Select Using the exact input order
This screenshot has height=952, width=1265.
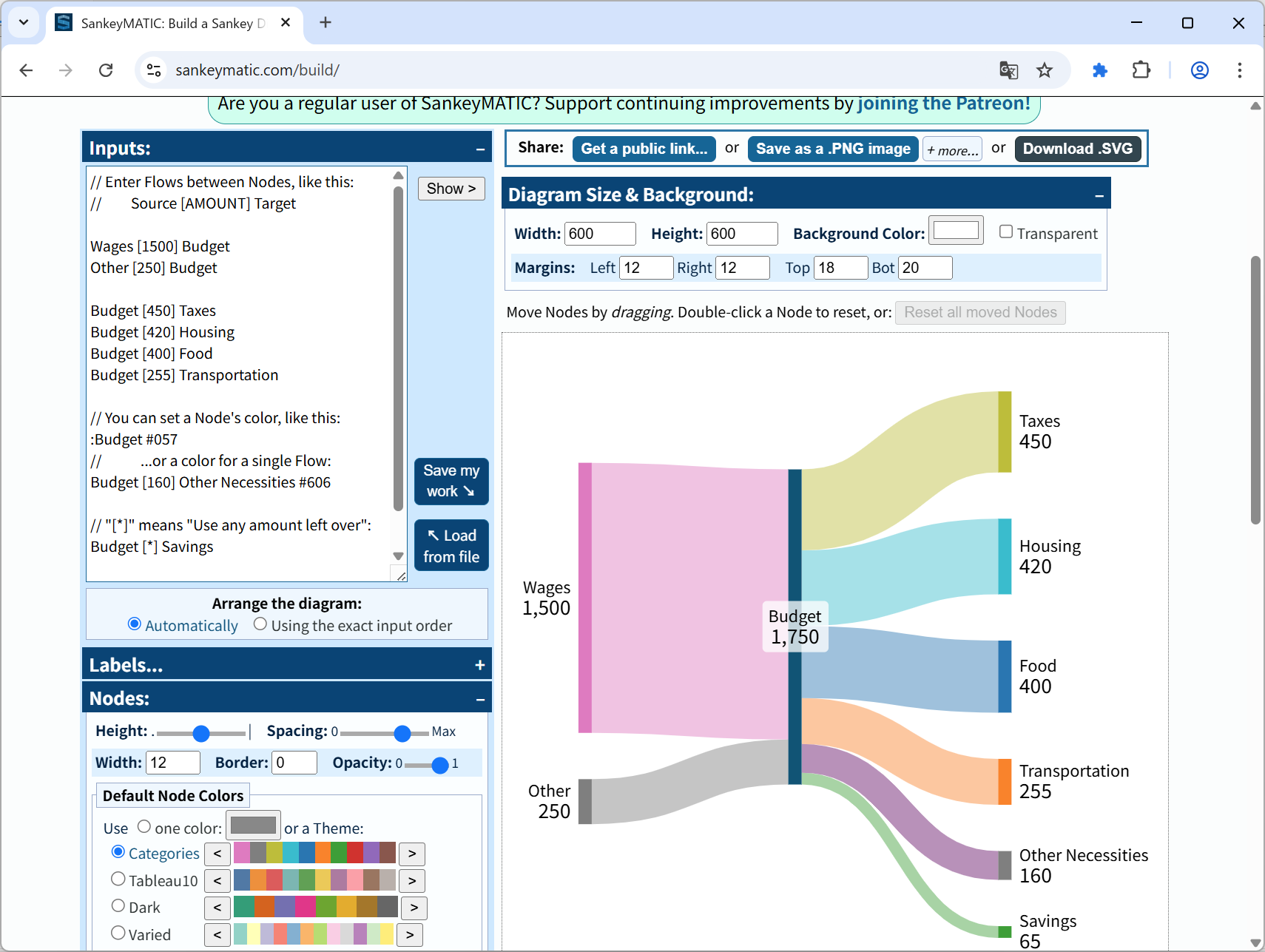260,624
